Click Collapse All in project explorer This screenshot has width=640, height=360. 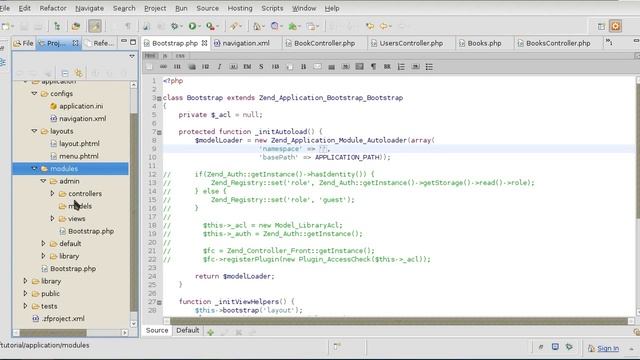(64, 73)
